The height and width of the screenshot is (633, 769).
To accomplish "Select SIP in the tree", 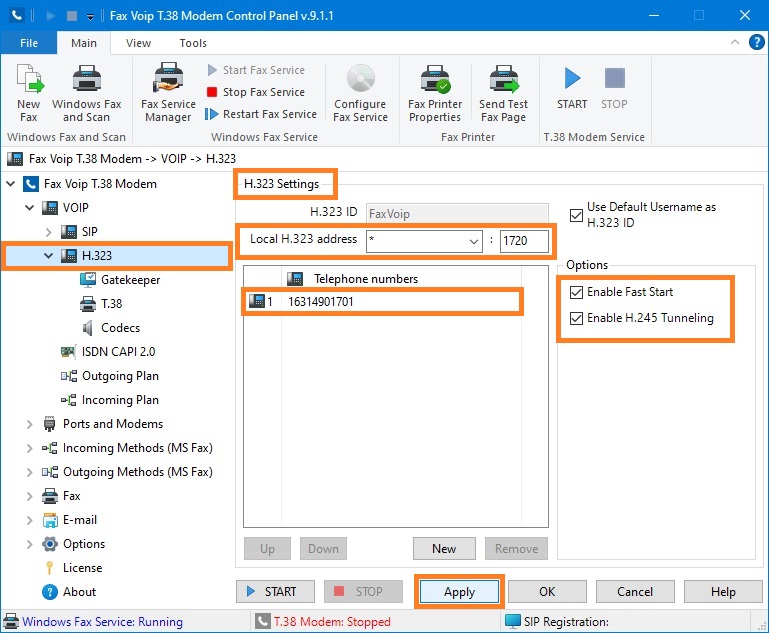I will (x=89, y=232).
